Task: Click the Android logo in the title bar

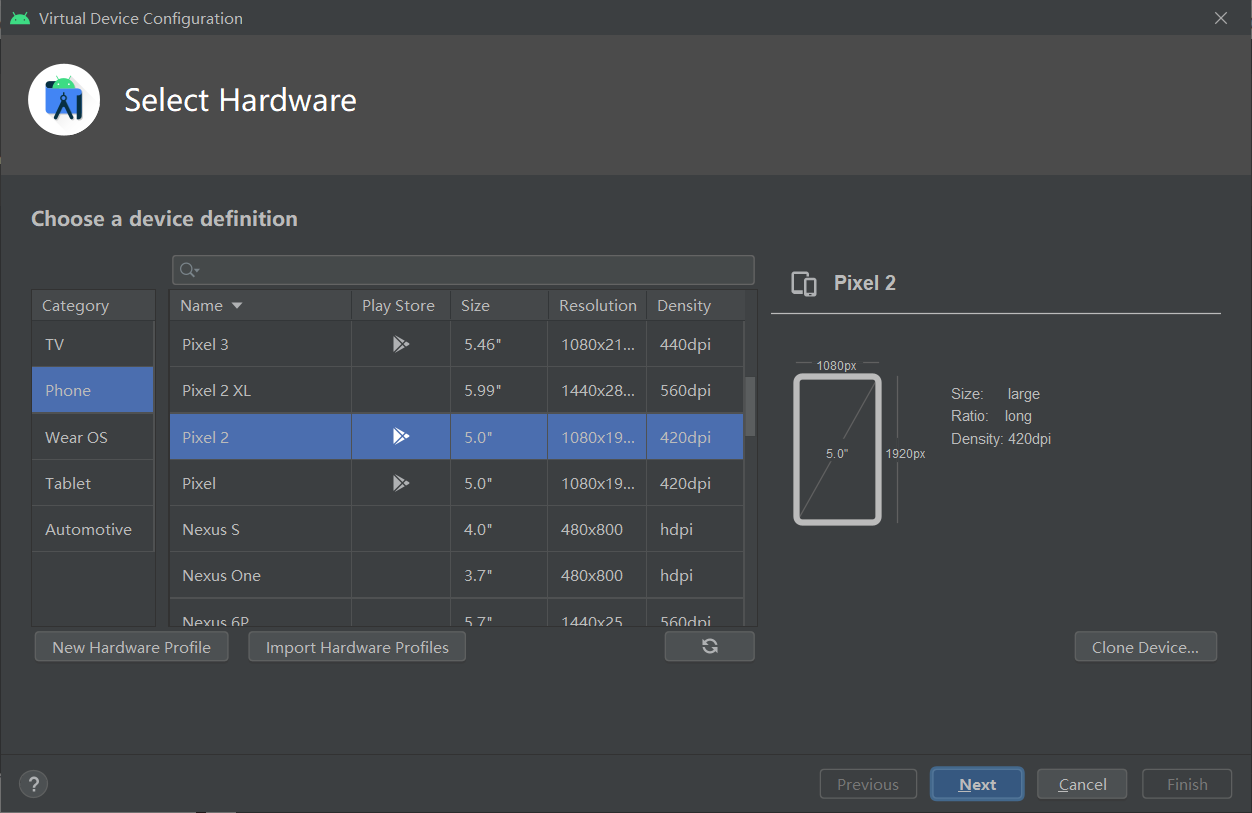Action: (20, 17)
